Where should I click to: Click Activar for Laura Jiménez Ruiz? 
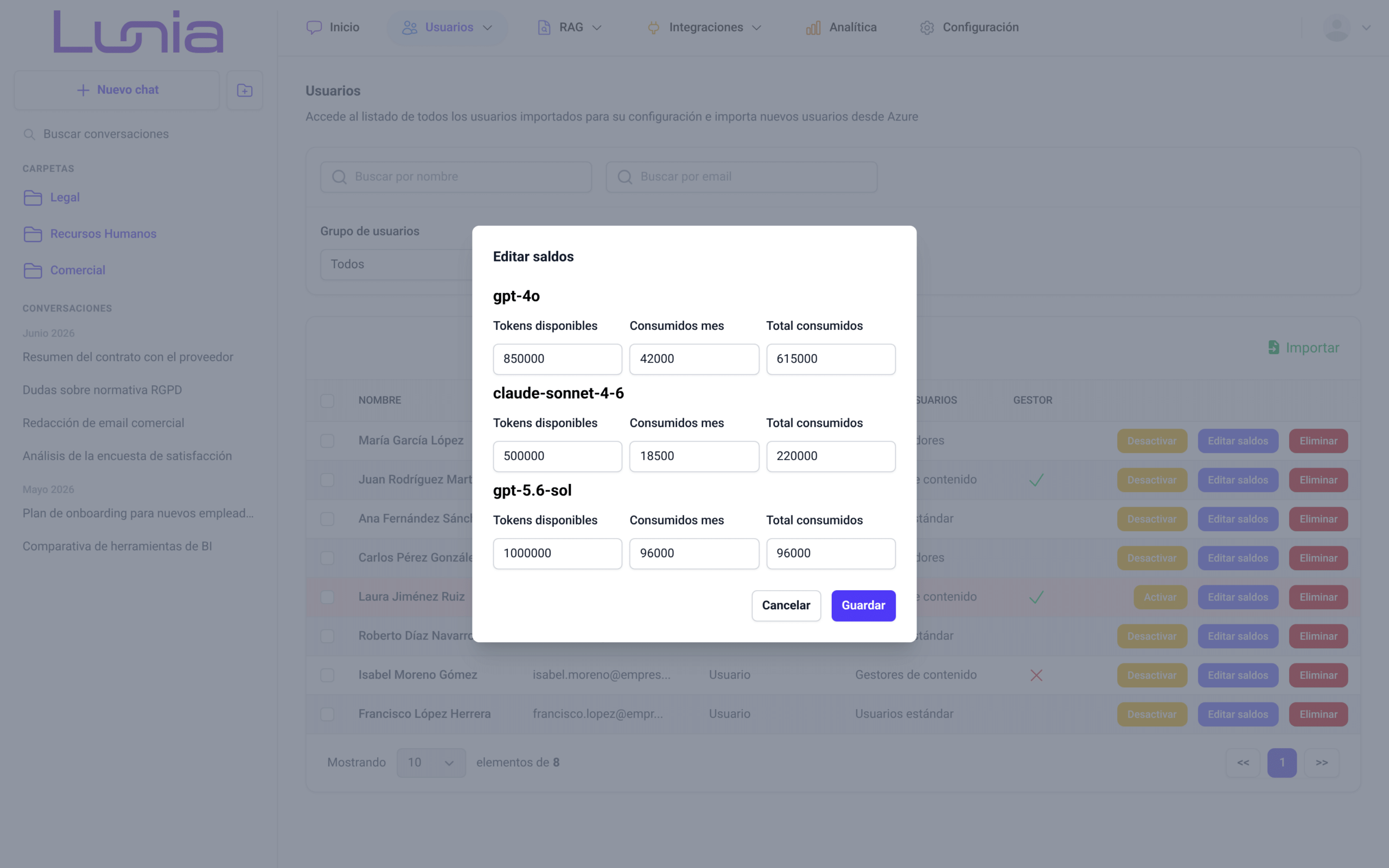coord(1160,597)
